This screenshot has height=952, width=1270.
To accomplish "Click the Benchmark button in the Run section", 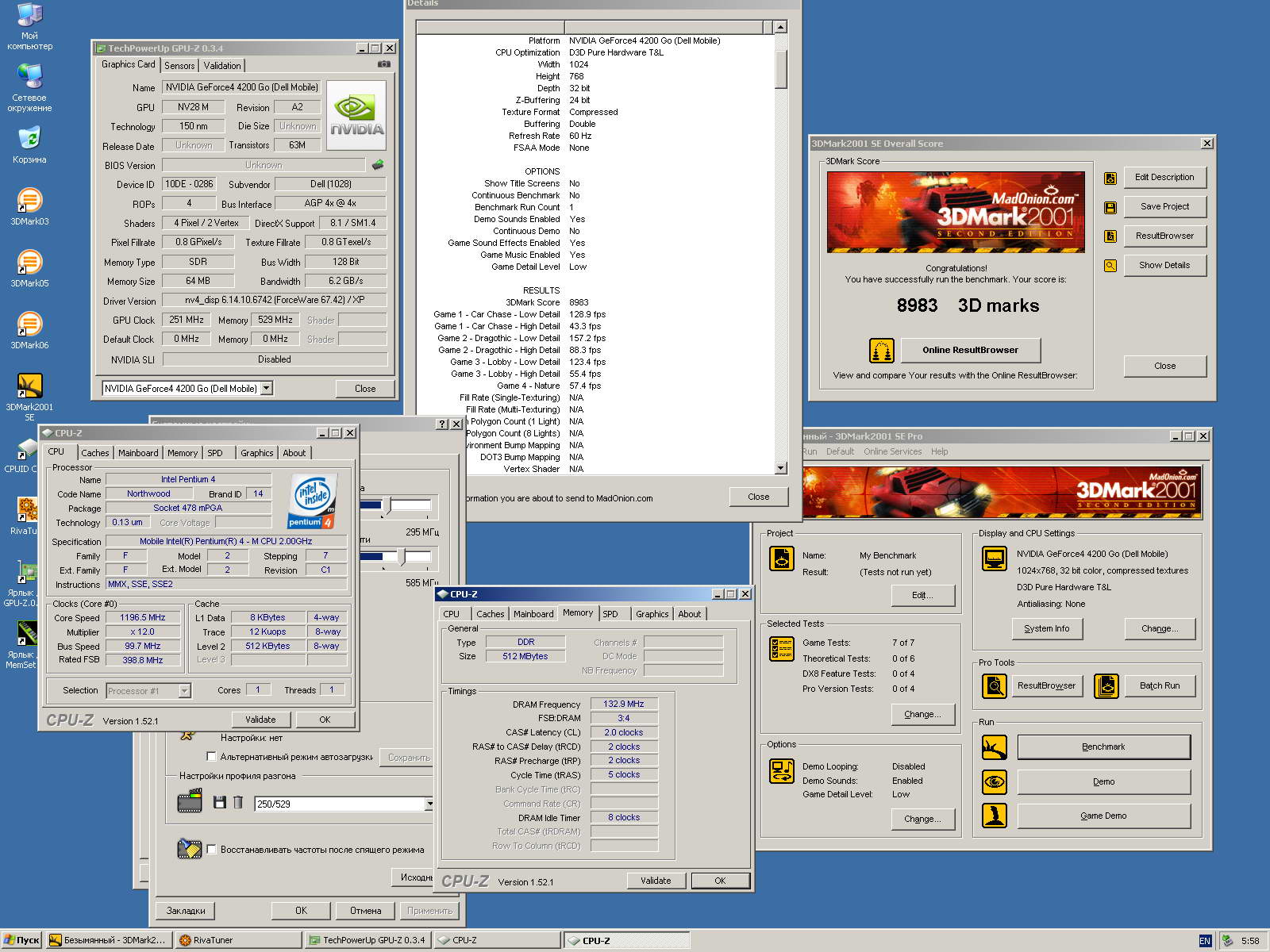I will point(1103,747).
